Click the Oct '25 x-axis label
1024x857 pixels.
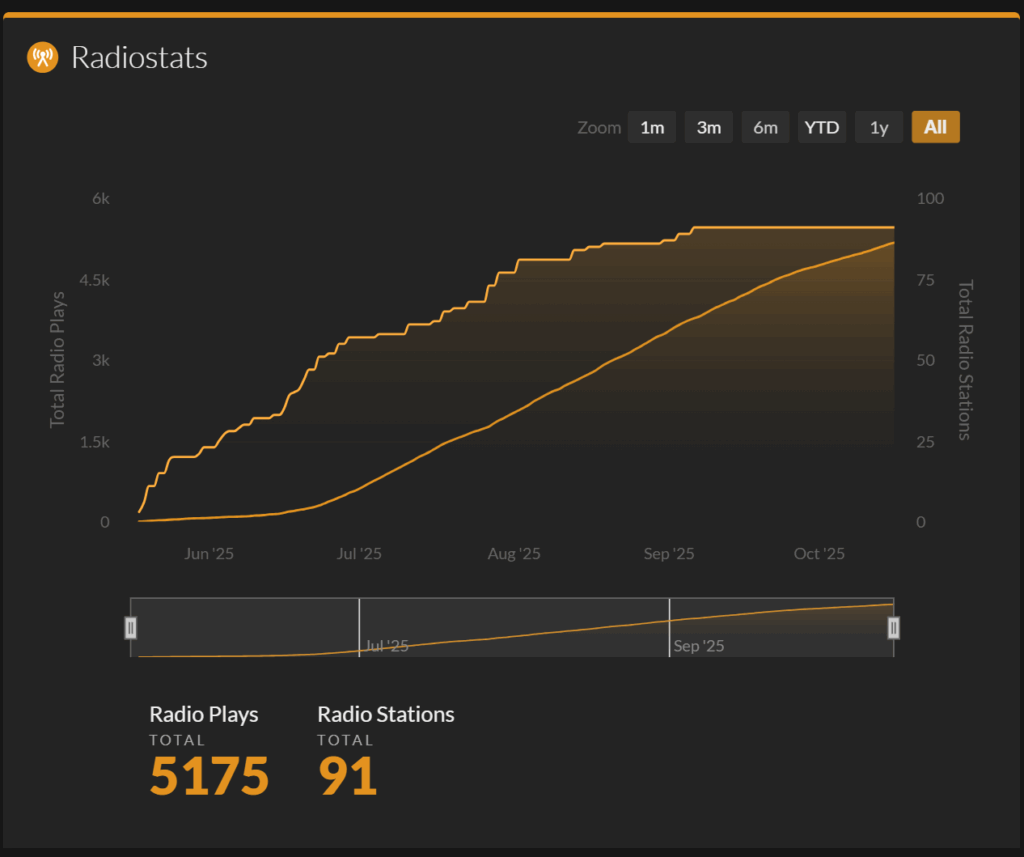tap(819, 554)
